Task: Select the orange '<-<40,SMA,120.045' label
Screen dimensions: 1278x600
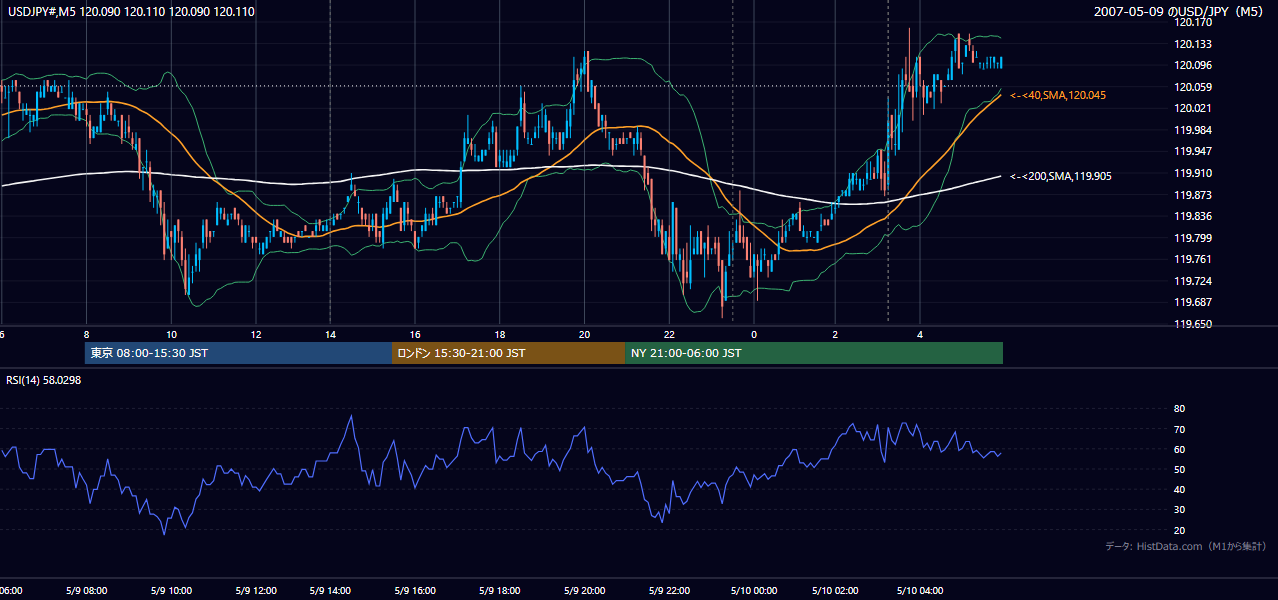Action: [x=1057, y=95]
